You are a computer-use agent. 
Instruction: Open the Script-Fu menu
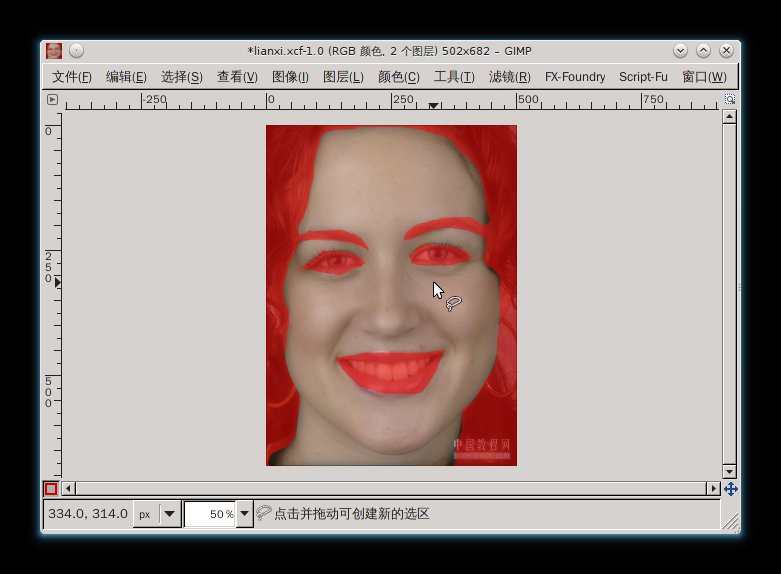pos(643,77)
